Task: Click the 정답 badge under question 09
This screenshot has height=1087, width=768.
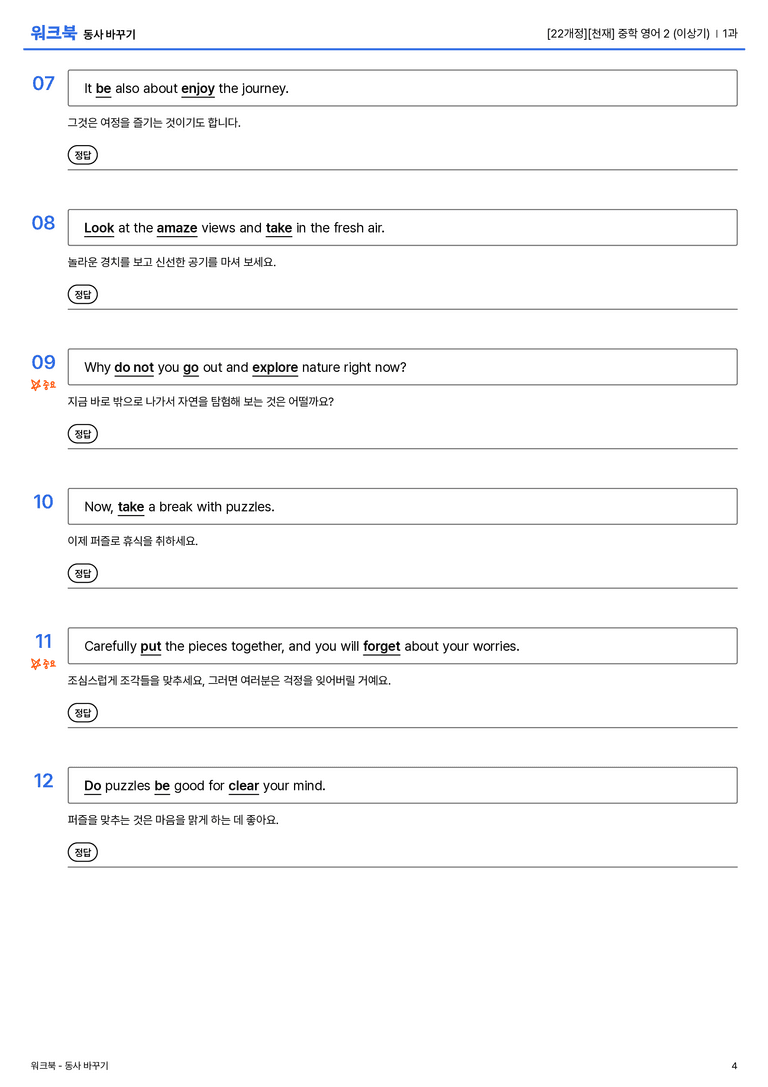Action: click(x=82, y=433)
